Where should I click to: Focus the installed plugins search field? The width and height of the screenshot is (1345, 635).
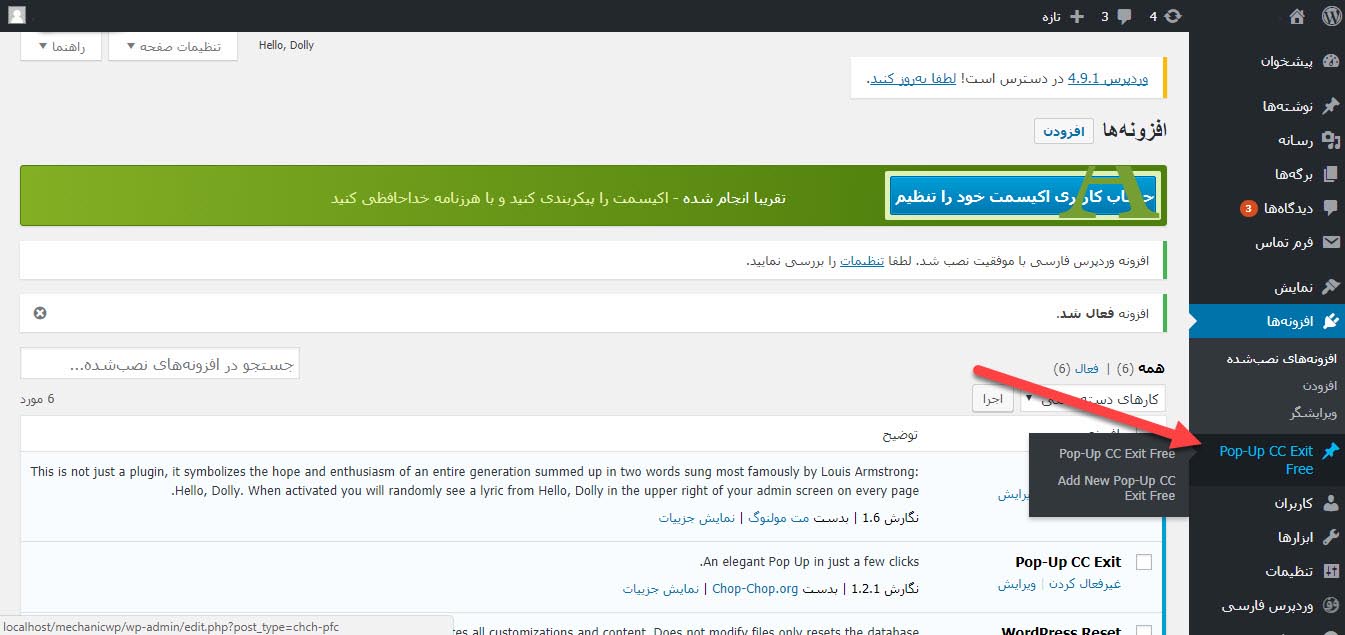pyautogui.click(x=160, y=364)
